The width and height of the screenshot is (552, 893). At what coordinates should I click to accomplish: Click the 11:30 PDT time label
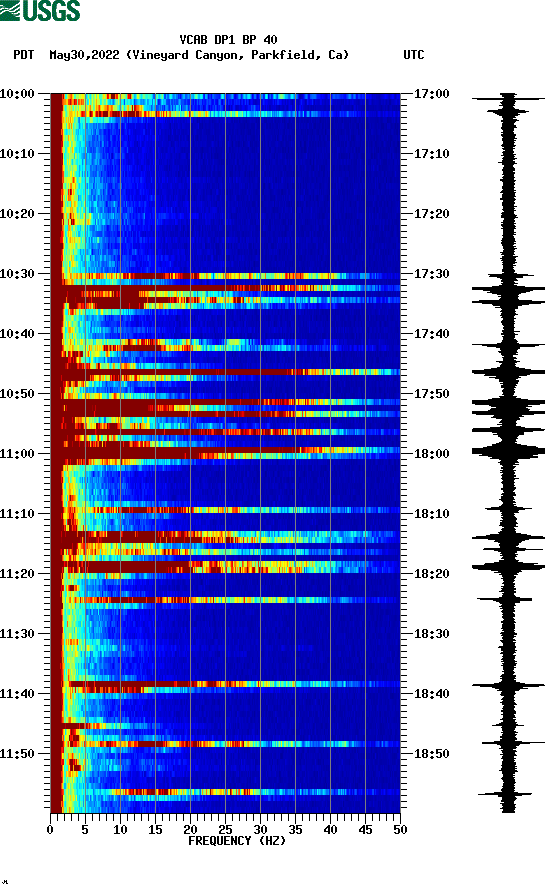point(17,634)
